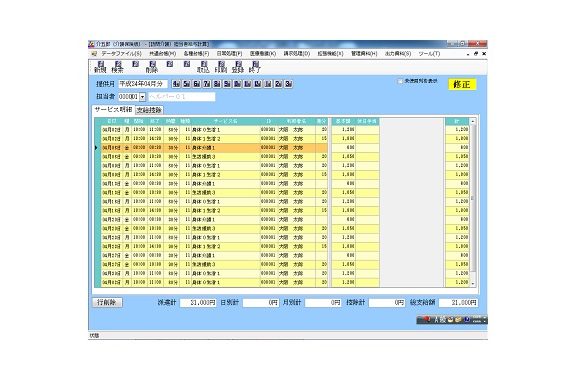The image size is (575, 380).
Task: Click the F1 新規 toolbar icon
Action: (100, 67)
